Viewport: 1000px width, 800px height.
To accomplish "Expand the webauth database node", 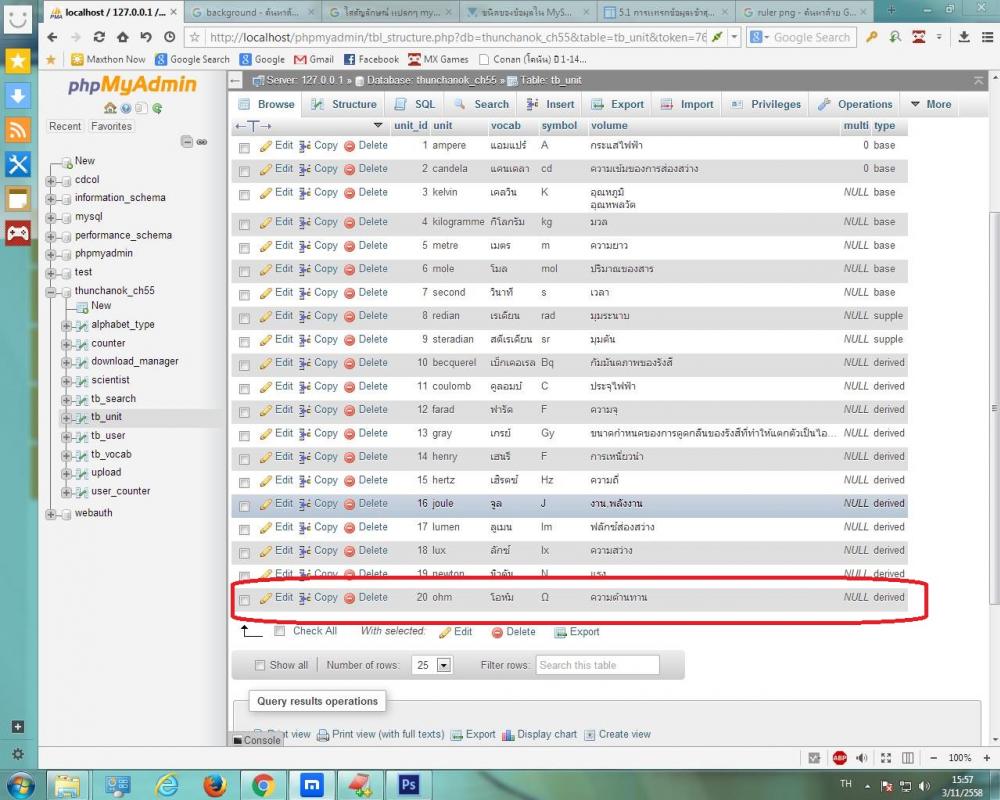I will click(x=50, y=514).
